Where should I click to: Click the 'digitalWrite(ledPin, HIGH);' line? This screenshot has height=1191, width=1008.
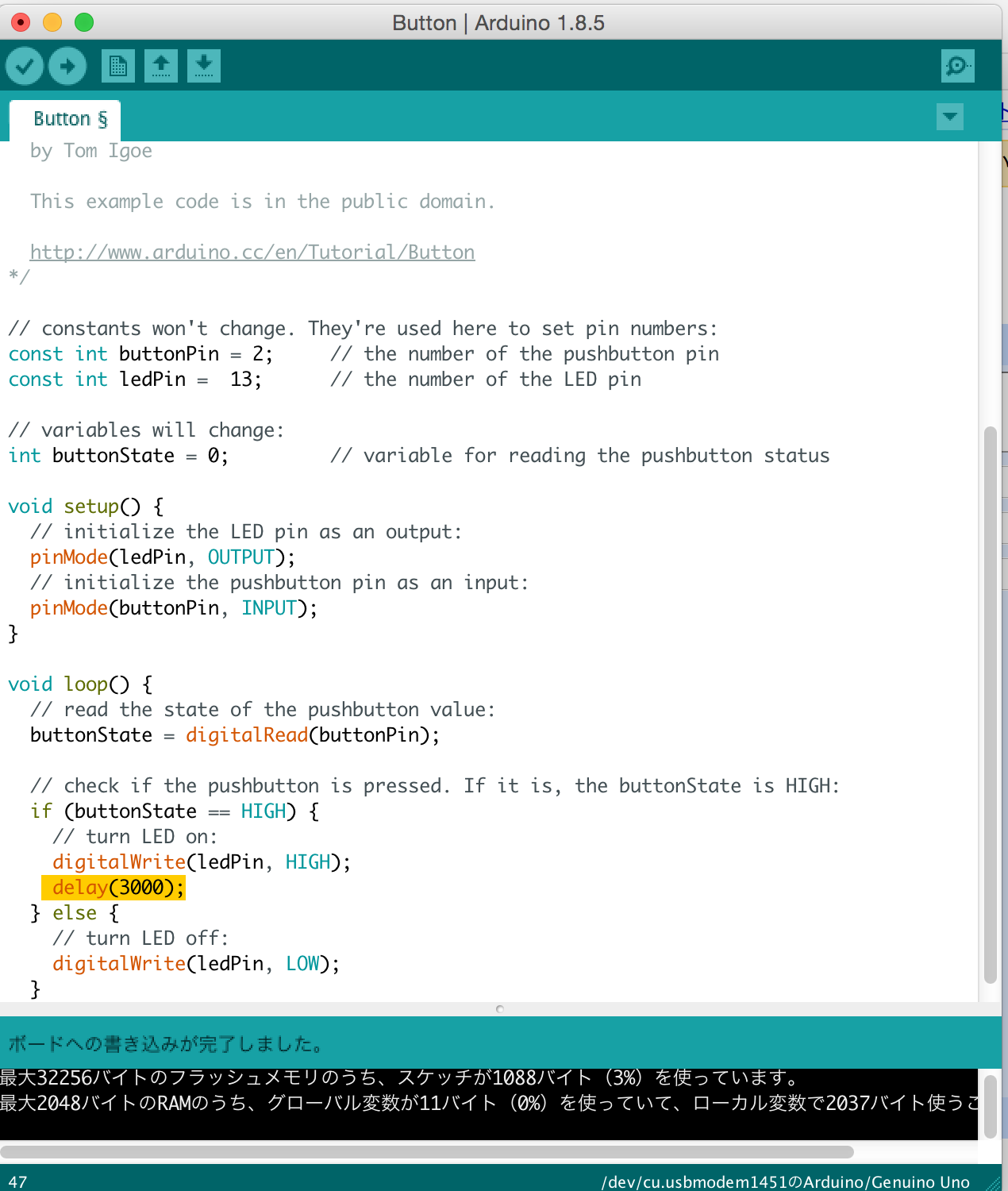click(x=202, y=862)
